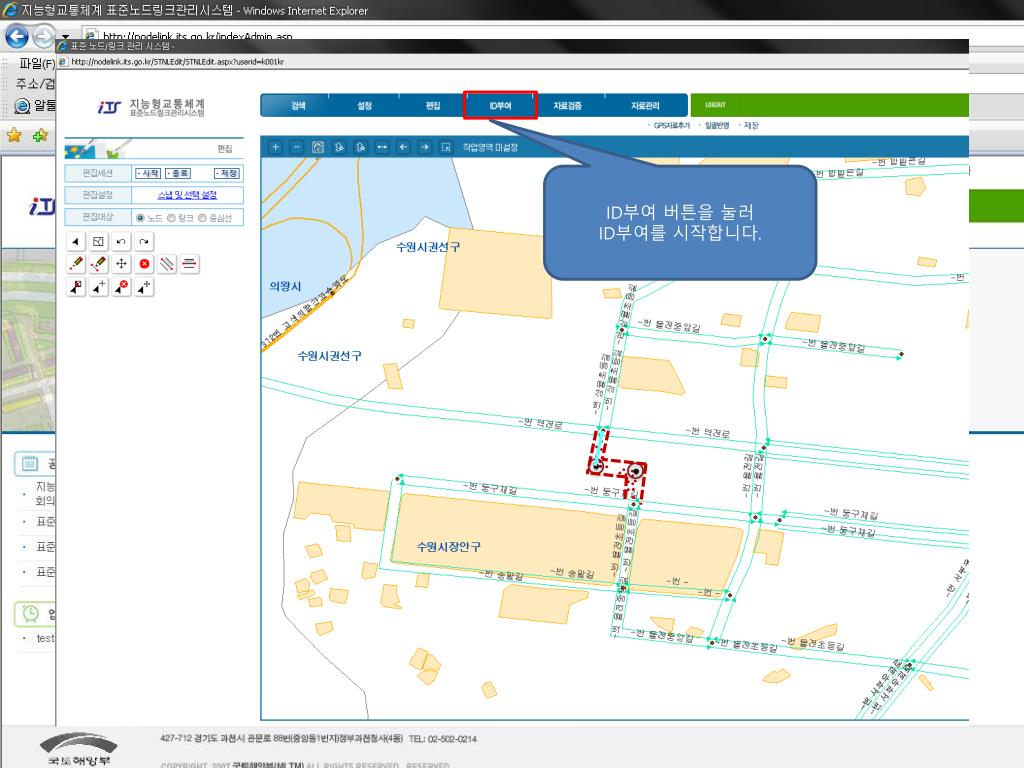
Task: Select the 노드 radio button
Action: pos(140,218)
